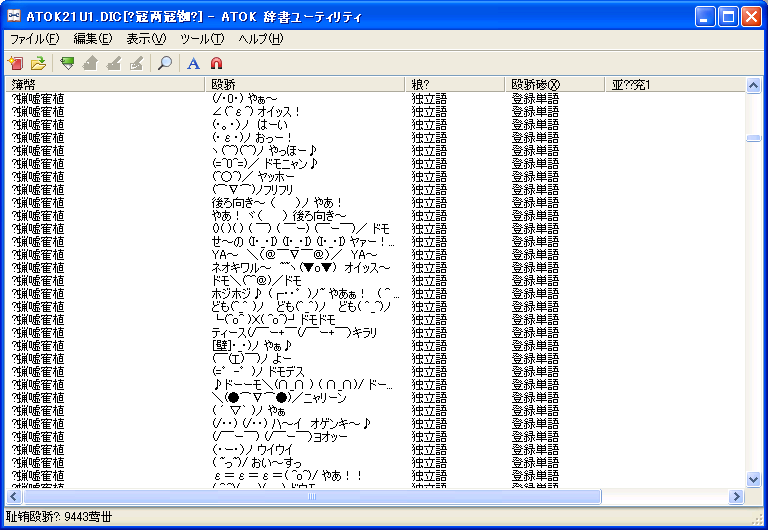Select the row containing ドモドモ
The height and width of the screenshot is (530, 768).
(x=375, y=319)
